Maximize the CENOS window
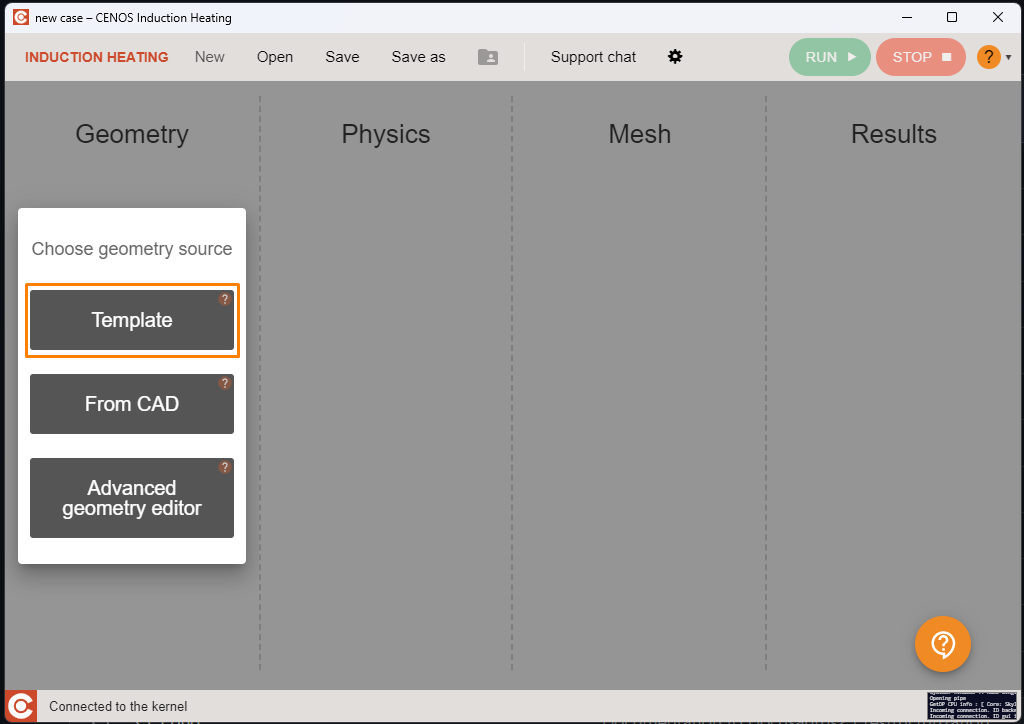The image size is (1024, 724). 952,17
